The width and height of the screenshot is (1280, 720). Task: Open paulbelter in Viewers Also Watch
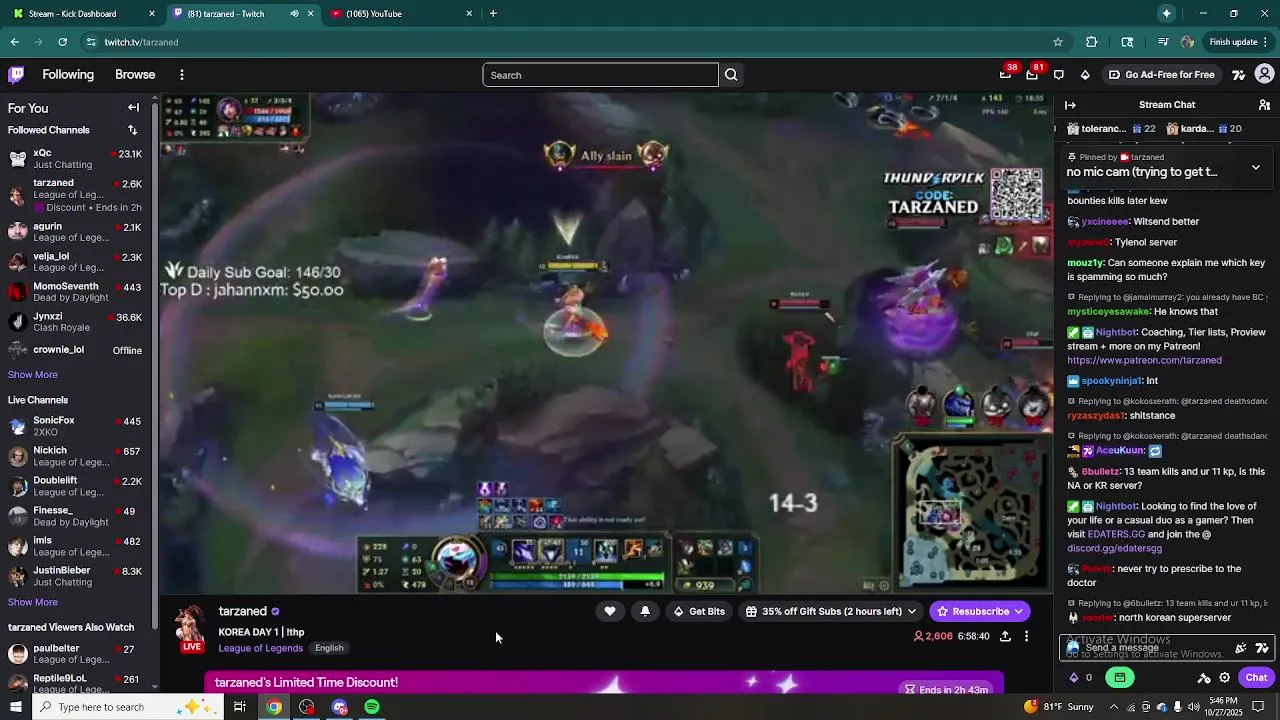[75, 654]
